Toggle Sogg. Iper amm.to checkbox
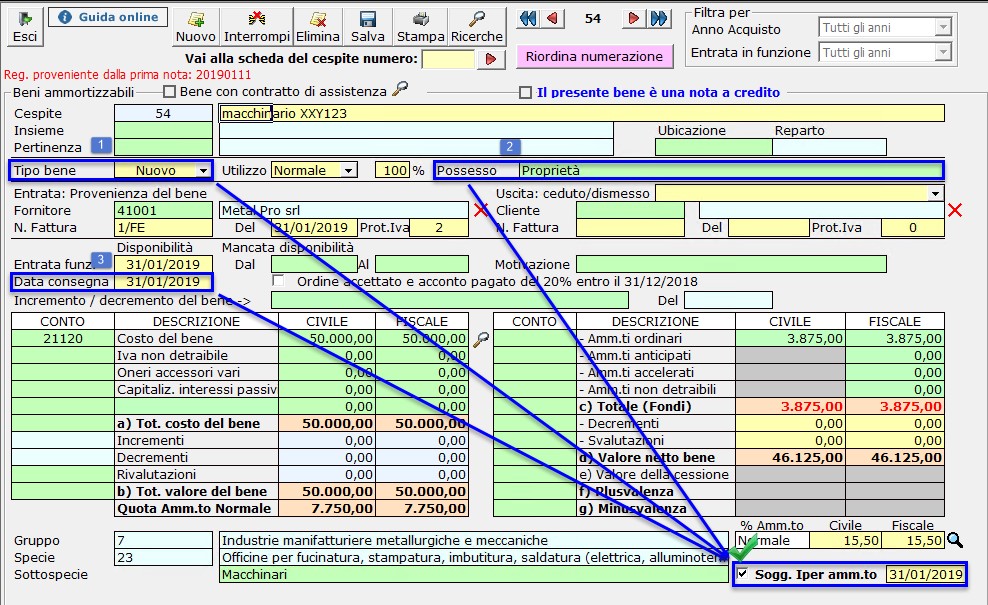Screen dimensions: 988x605 (x=743, y=574)
